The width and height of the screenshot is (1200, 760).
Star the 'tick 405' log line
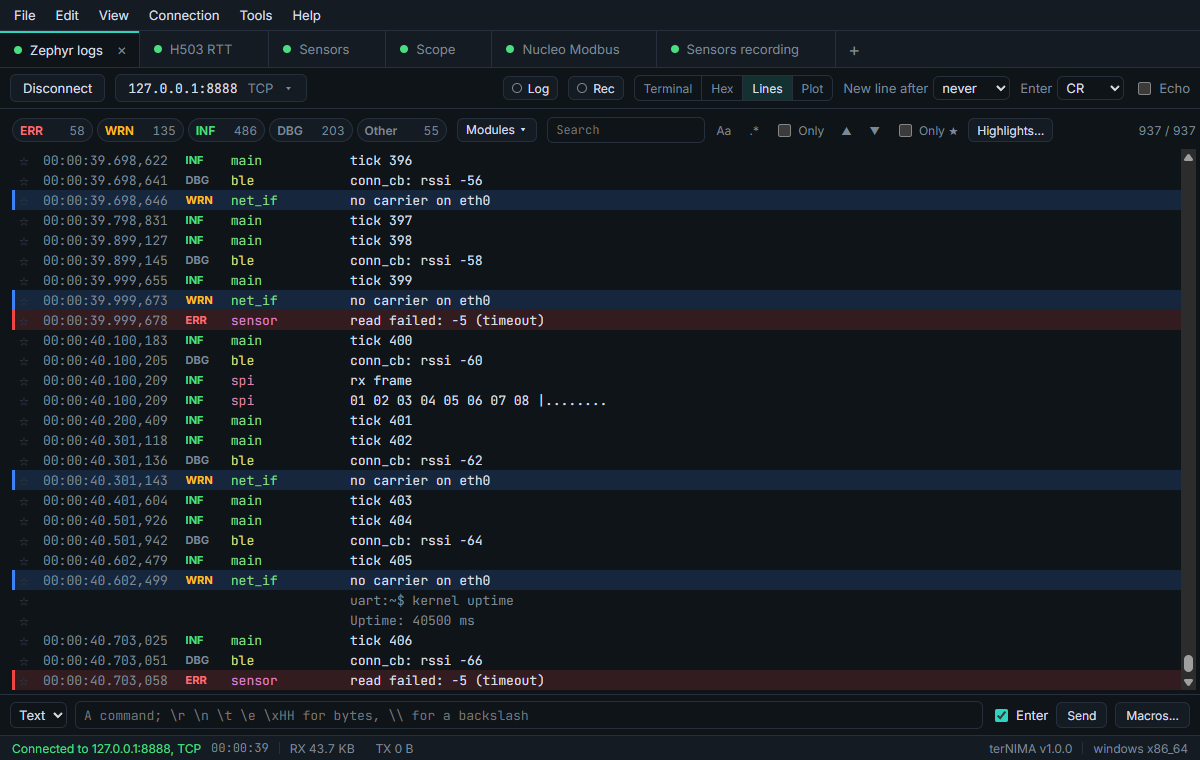(x=24, y=561)
